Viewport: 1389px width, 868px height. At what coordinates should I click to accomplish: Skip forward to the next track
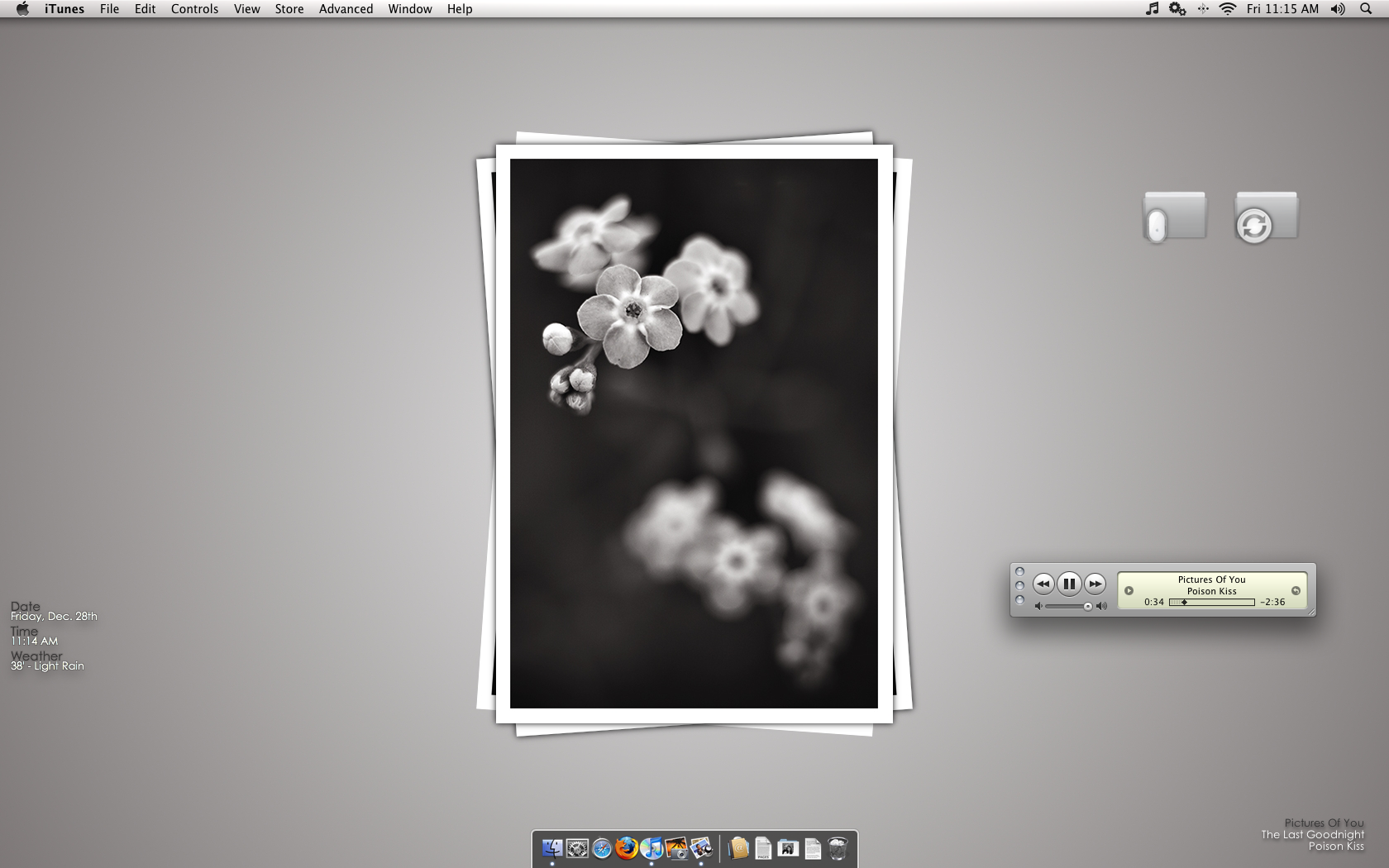click(x=1095, y=584)
